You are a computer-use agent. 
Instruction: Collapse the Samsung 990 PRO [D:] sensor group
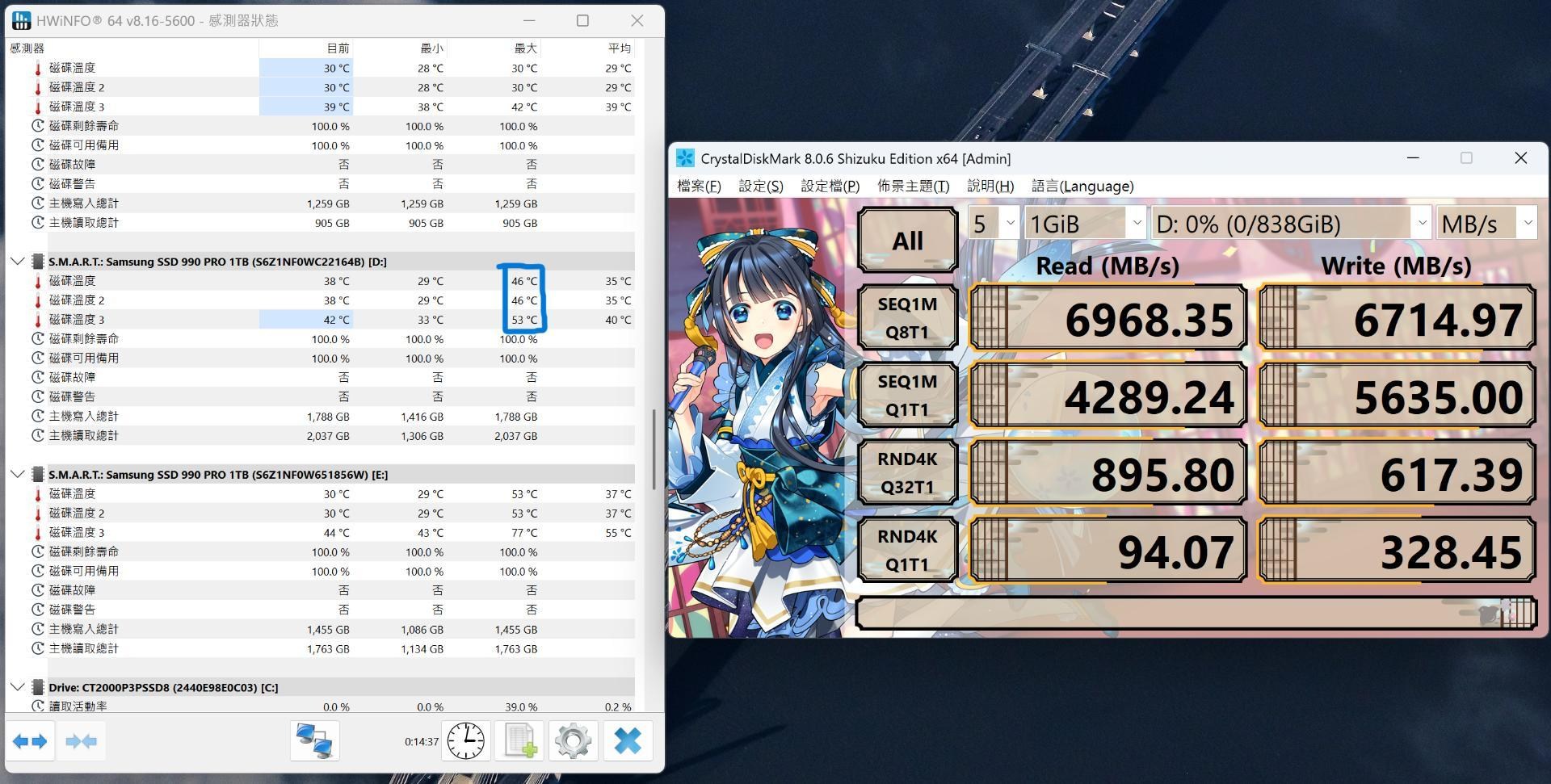pyautogui.click(x=17, y=261)
